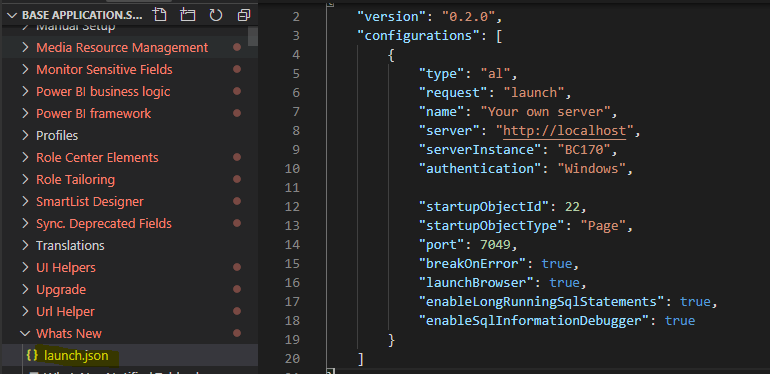Click the true value after launchBrowser
This screenshot has width=770, height=374.
(565, 283)
